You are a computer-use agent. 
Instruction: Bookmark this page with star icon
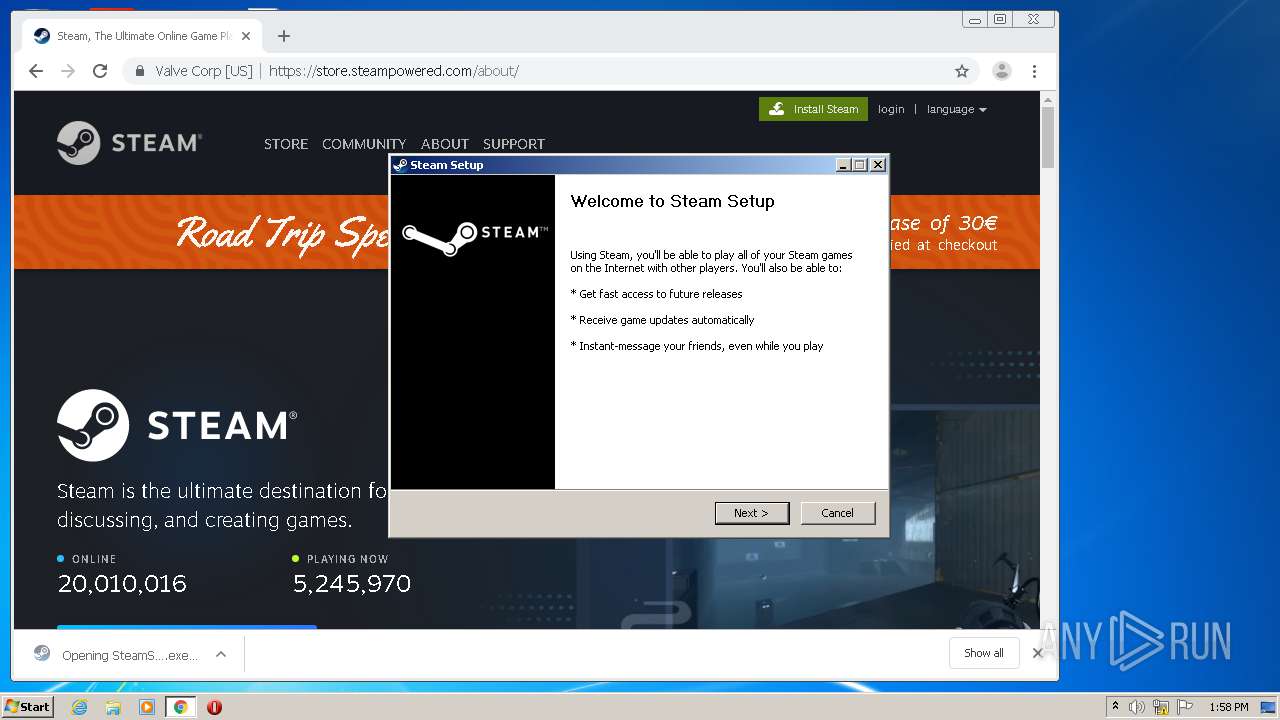(x=962, y=71)
